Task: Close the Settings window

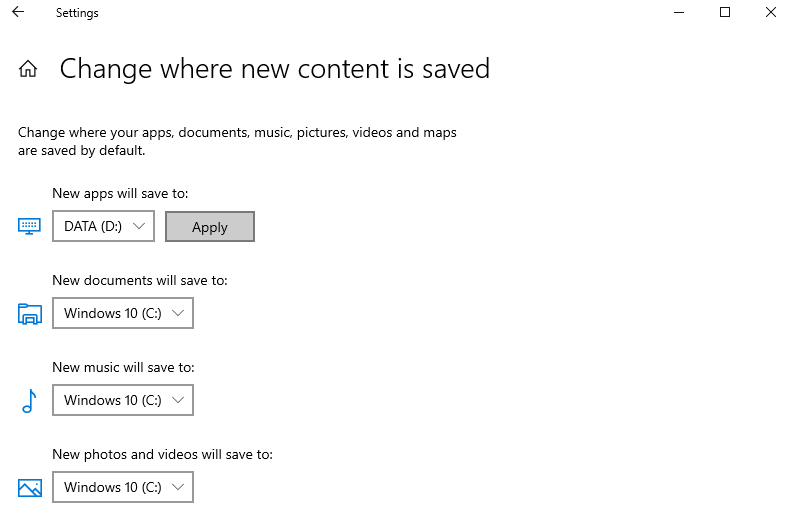Action: pos(770,13)
